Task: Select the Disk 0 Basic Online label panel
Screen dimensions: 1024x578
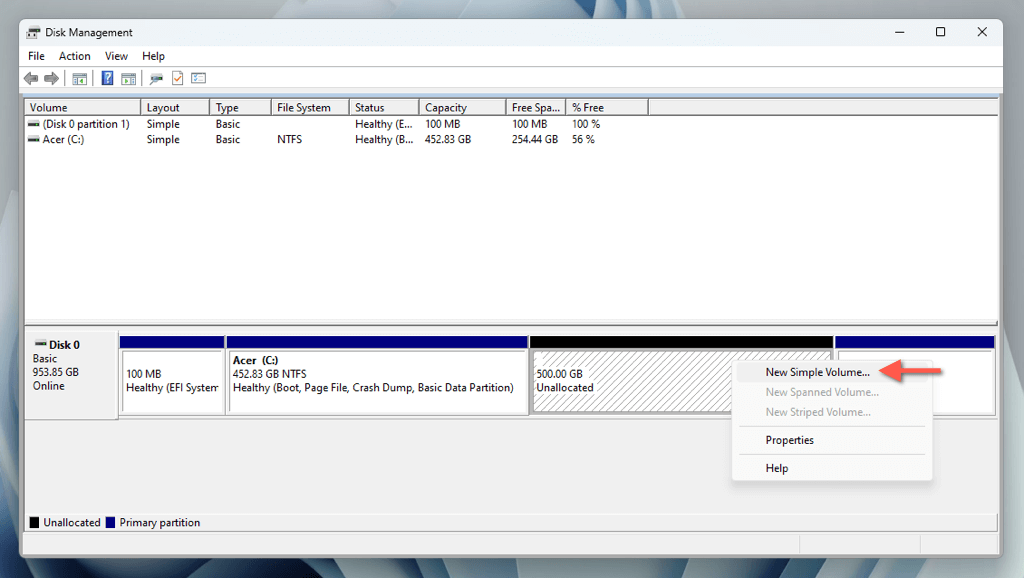Action: pos(71,374)
